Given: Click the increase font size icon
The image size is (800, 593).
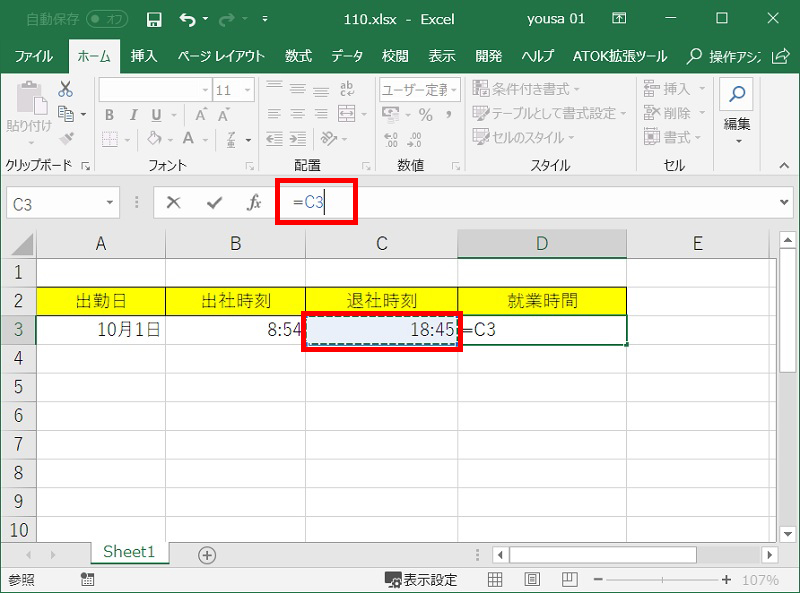Looking at the screenshot, I should click(x=201, y=115).
